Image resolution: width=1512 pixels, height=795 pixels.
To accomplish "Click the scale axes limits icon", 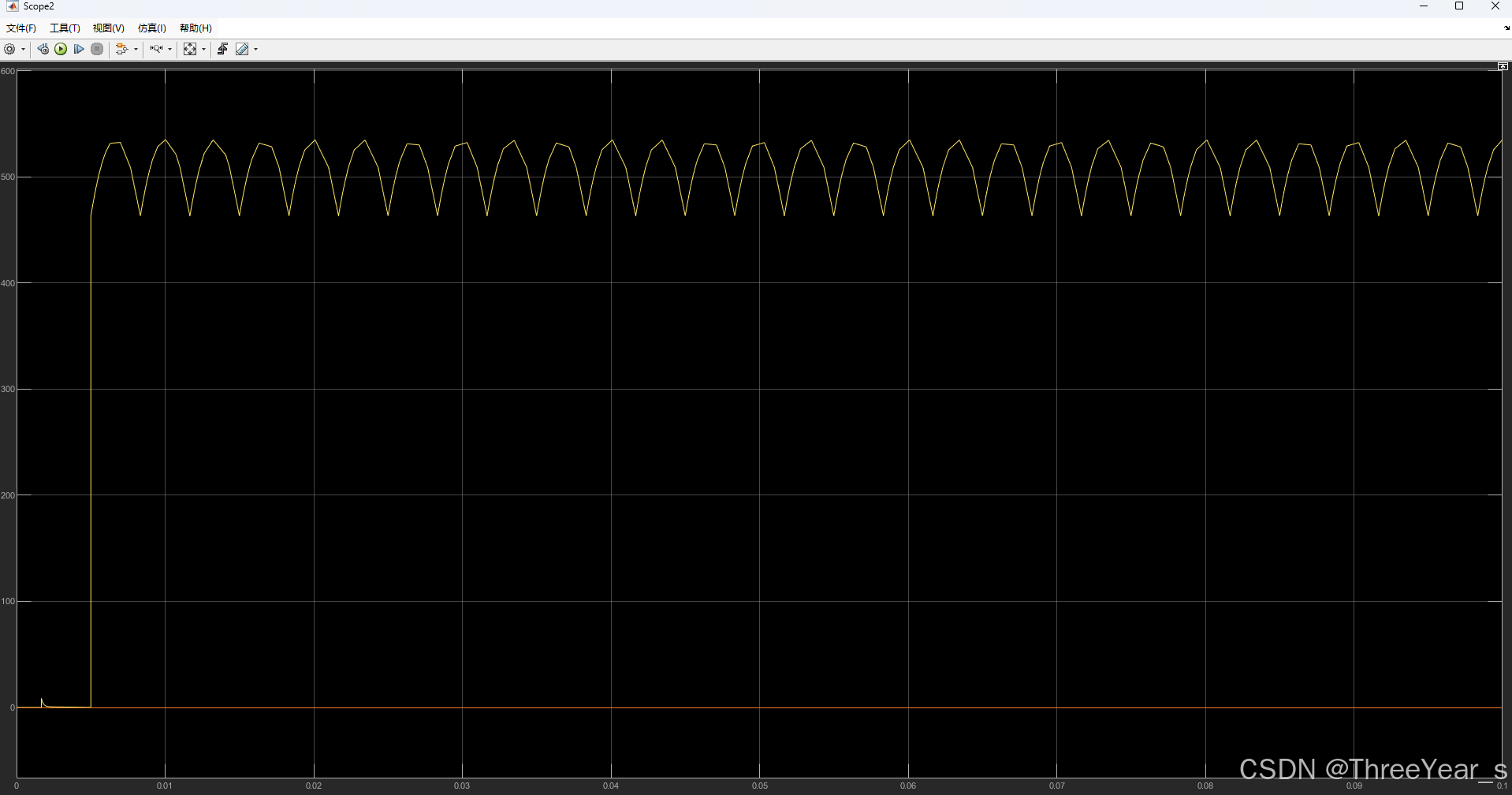I will pyautogui.click(x=190, y=49).
